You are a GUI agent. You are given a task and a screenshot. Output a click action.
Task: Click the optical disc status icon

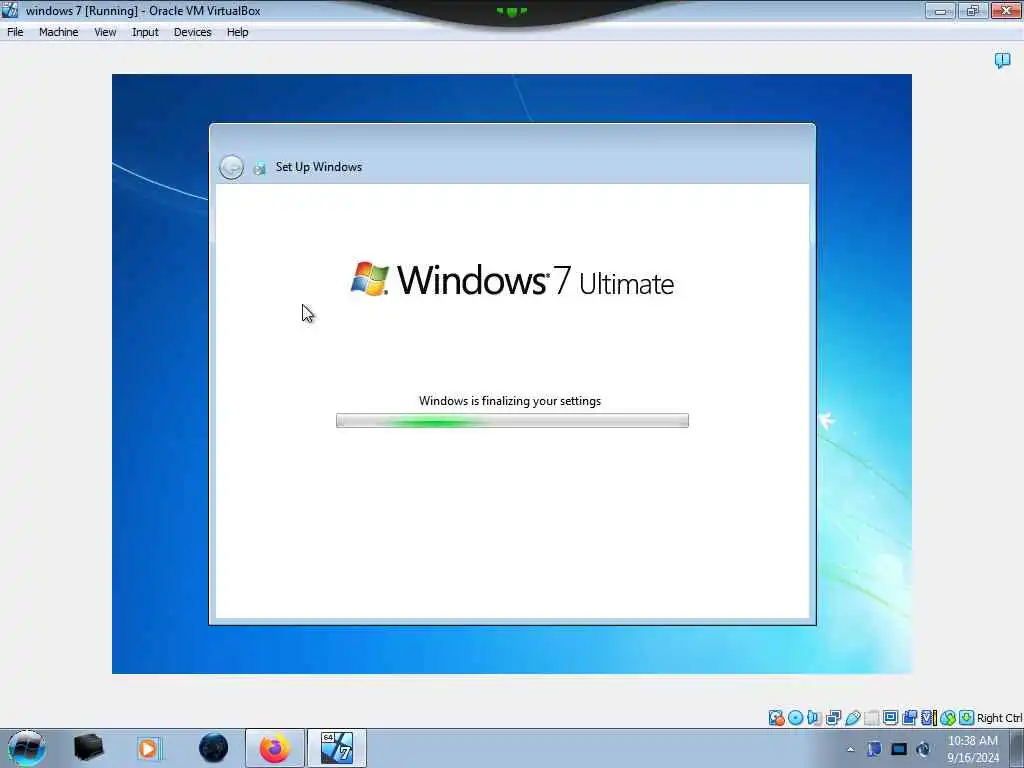click(x=795, y=718)
